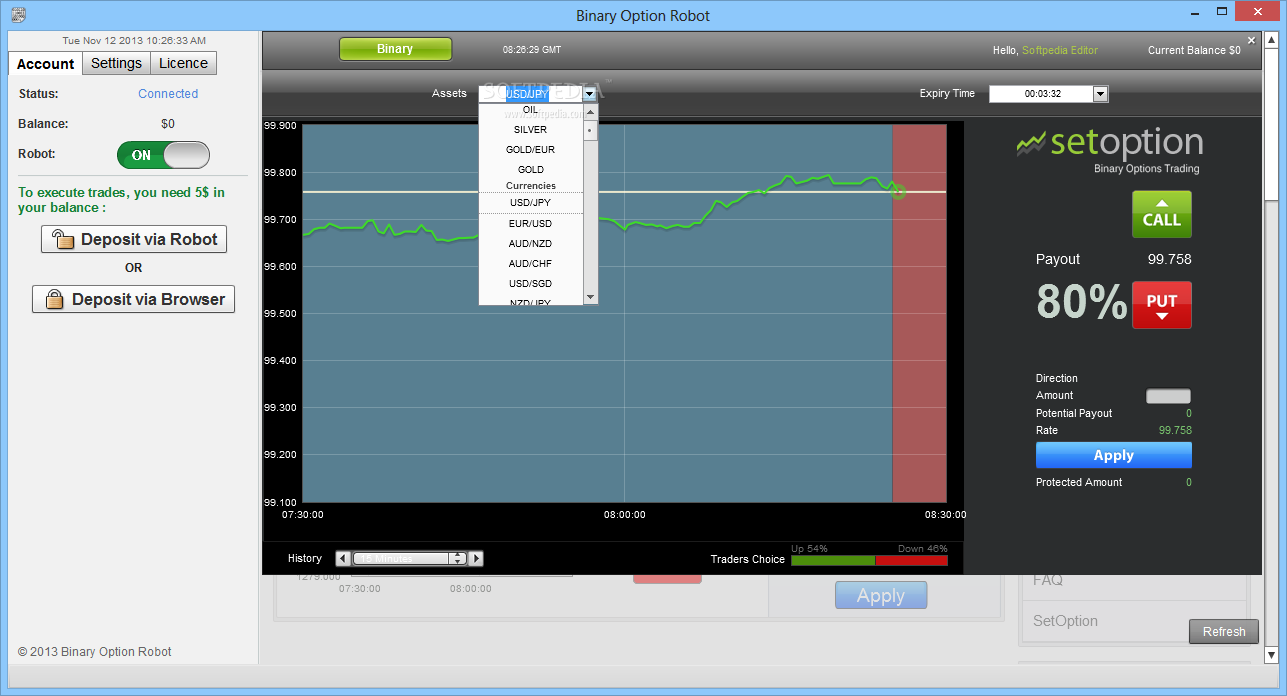Close the trading panel with the X icon
This screenshot has height=696, width=1287.
pyautogui.click(x=1251, y=41)
